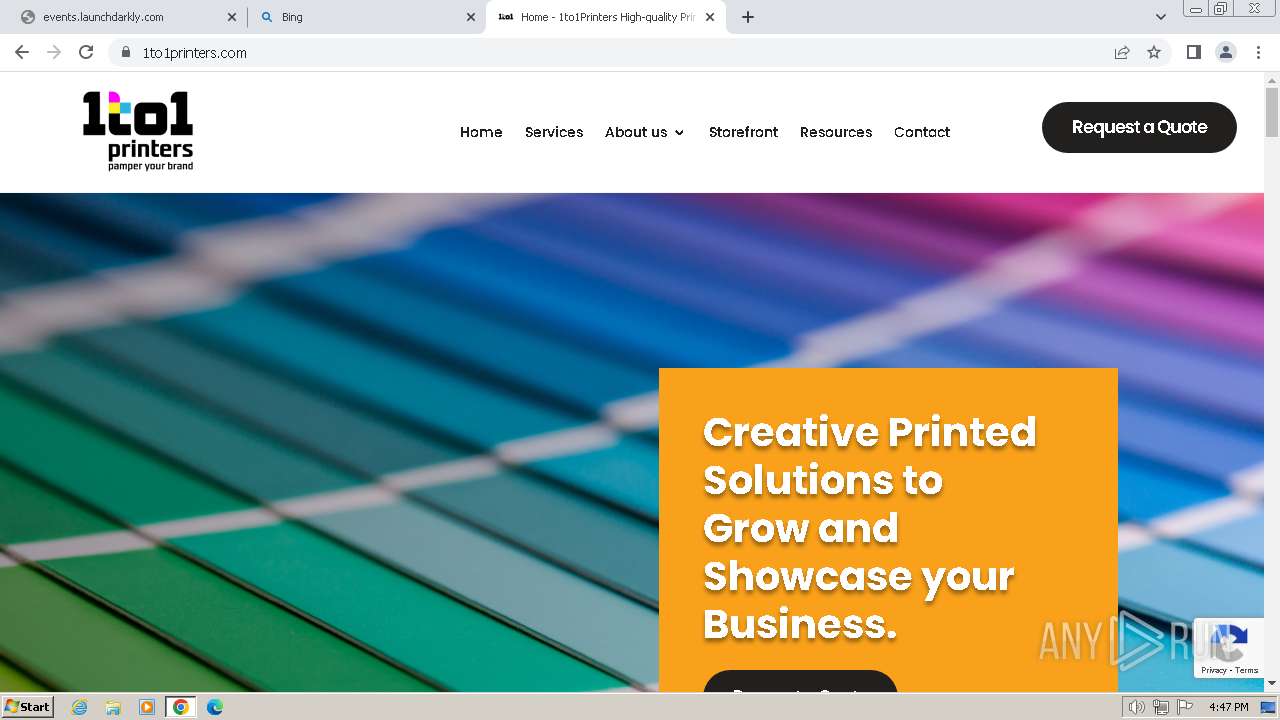The image size is (1280, 720).
Task: Open the share page icon
Action: 1122,52
